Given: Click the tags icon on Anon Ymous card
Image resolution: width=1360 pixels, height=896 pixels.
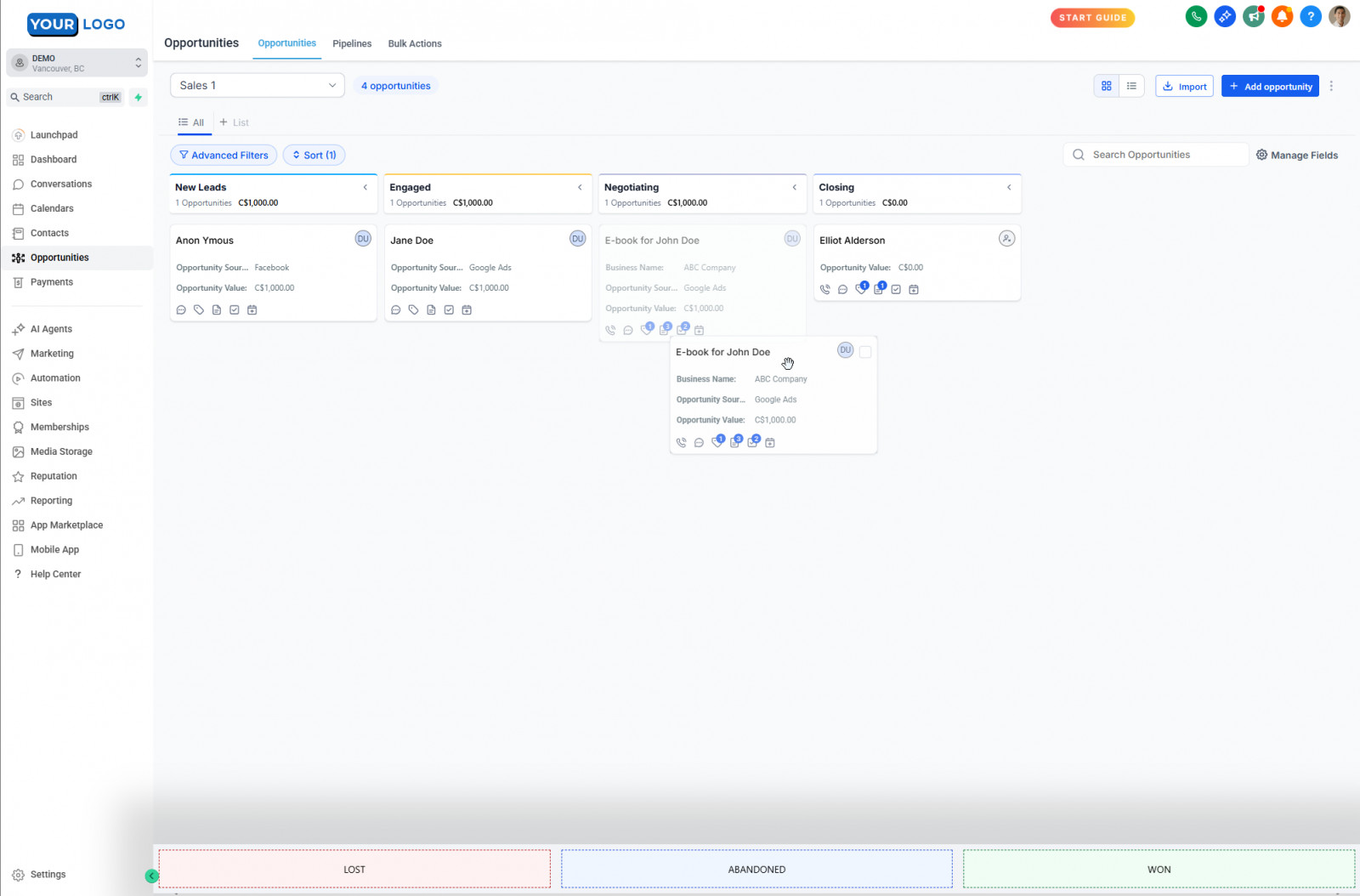Looking at the screenshot, I should tap(199, 310).
